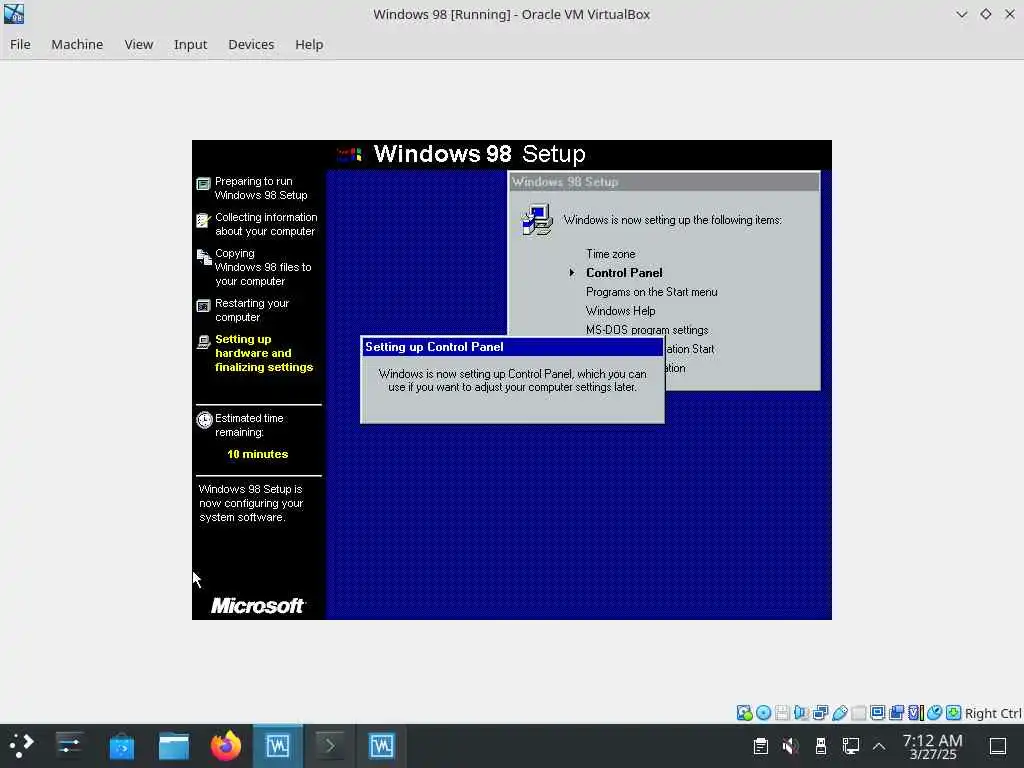This screenshot has width=1024, height=768.
Task: Click the Right Ctrl host key label
Action: 993,713
